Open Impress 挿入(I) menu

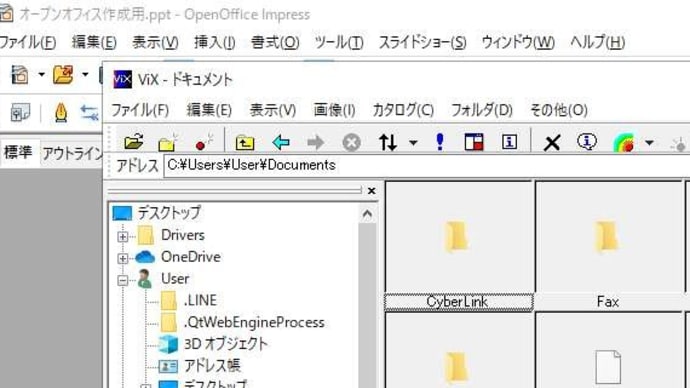tap(215, 43)
